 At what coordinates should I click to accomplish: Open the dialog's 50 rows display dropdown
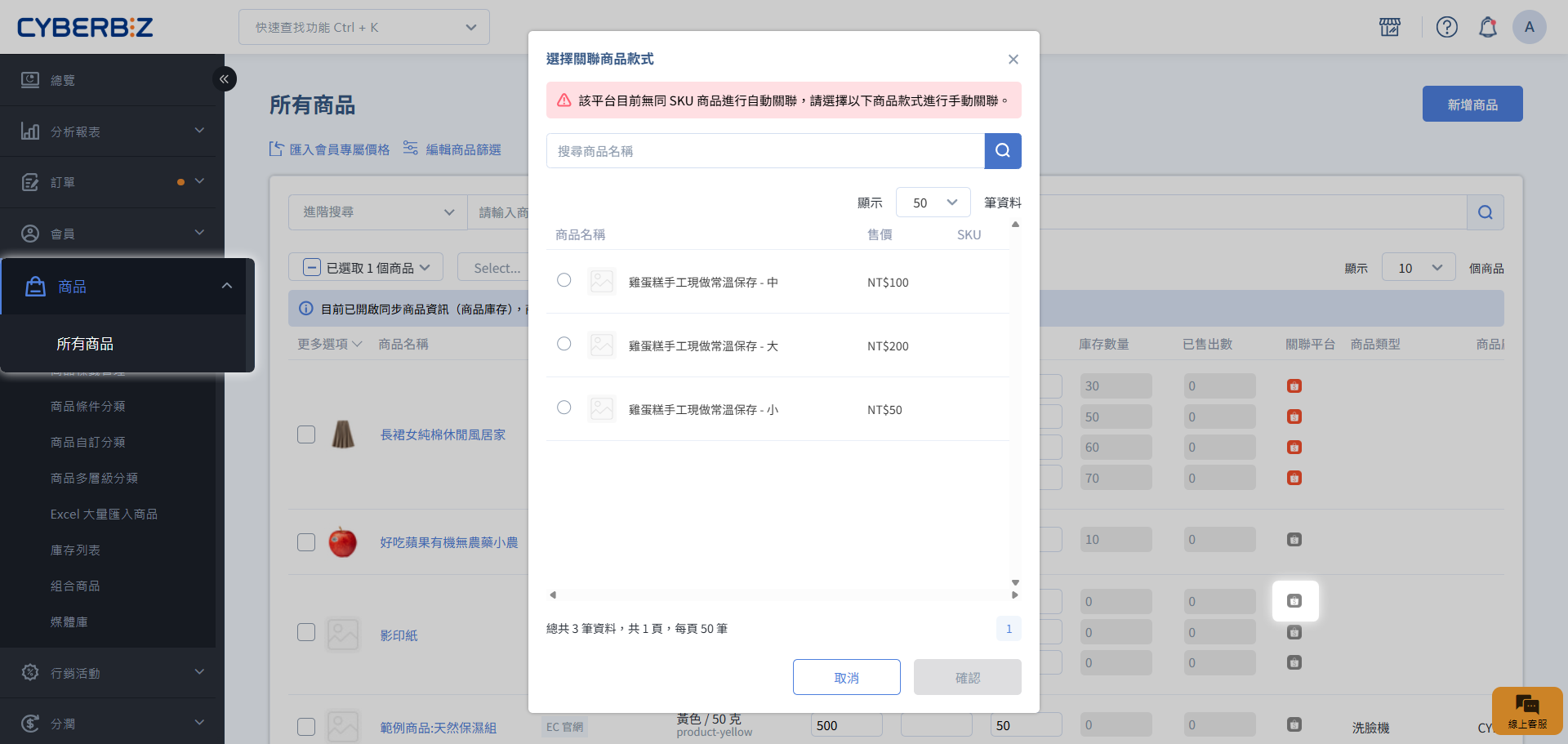[x=933, y=203]
